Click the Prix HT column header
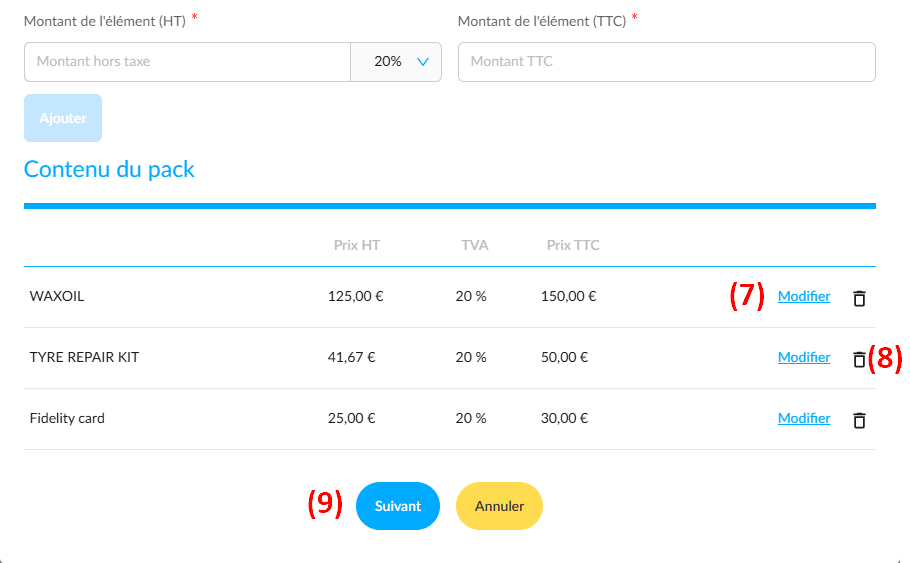Viewport: 910px width, 563px height. (356, 245)
